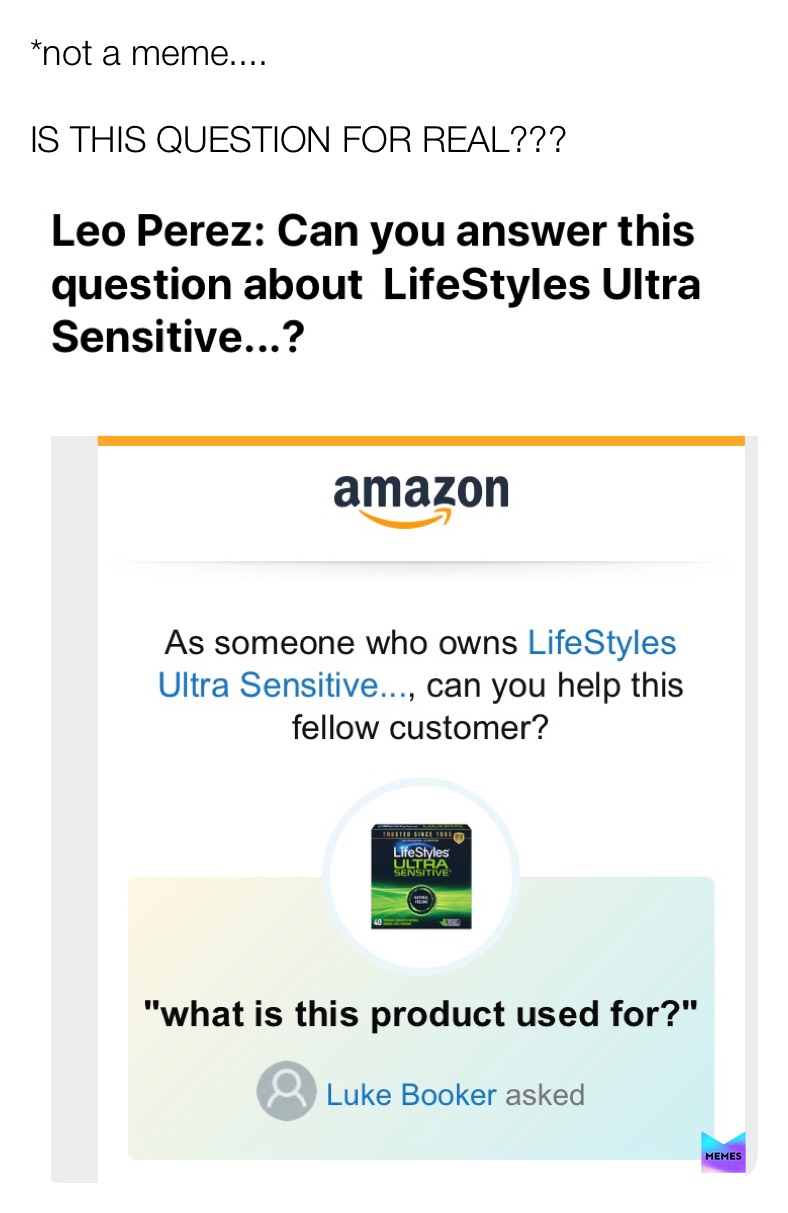Click the Amazon logo
Viewport: 788px width, 1213px height.
(420, 492)
